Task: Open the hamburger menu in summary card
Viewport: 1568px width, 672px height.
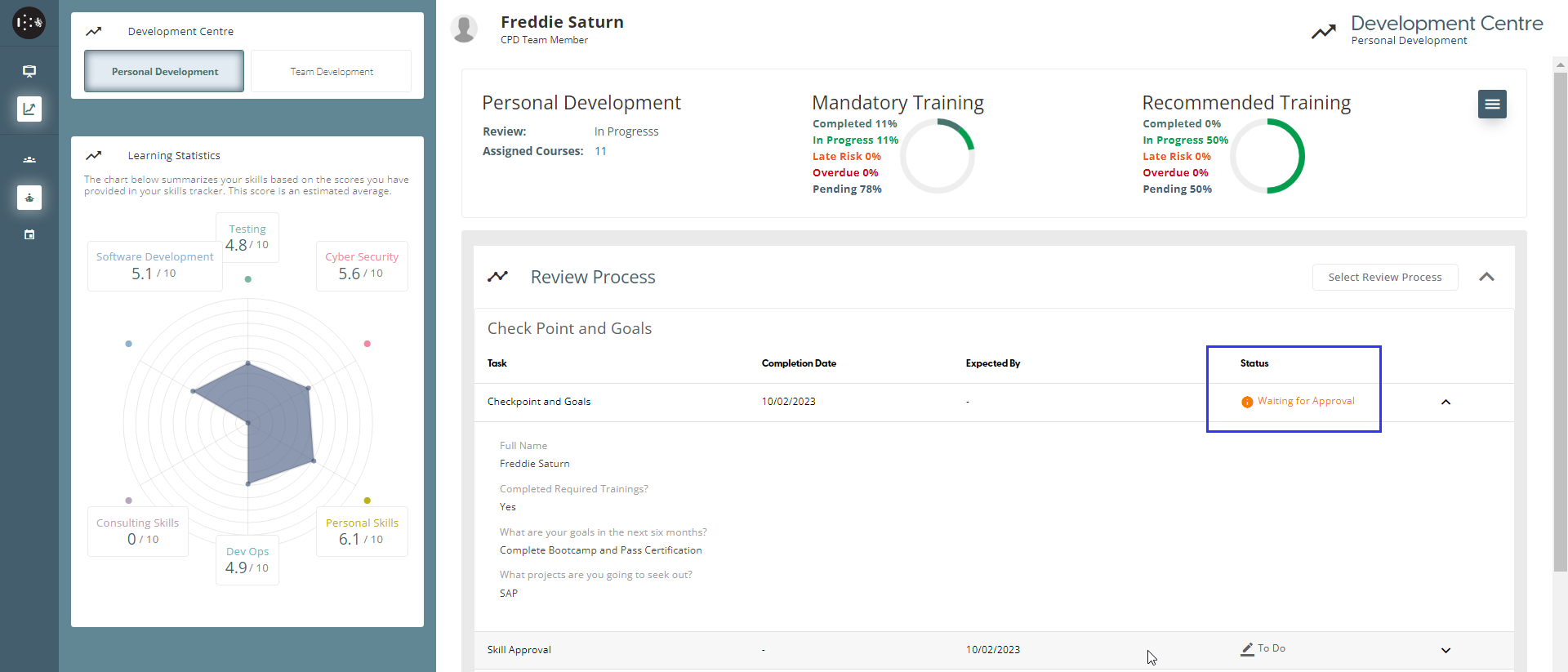Action: pyautogui.click(x=1491, y=104)
